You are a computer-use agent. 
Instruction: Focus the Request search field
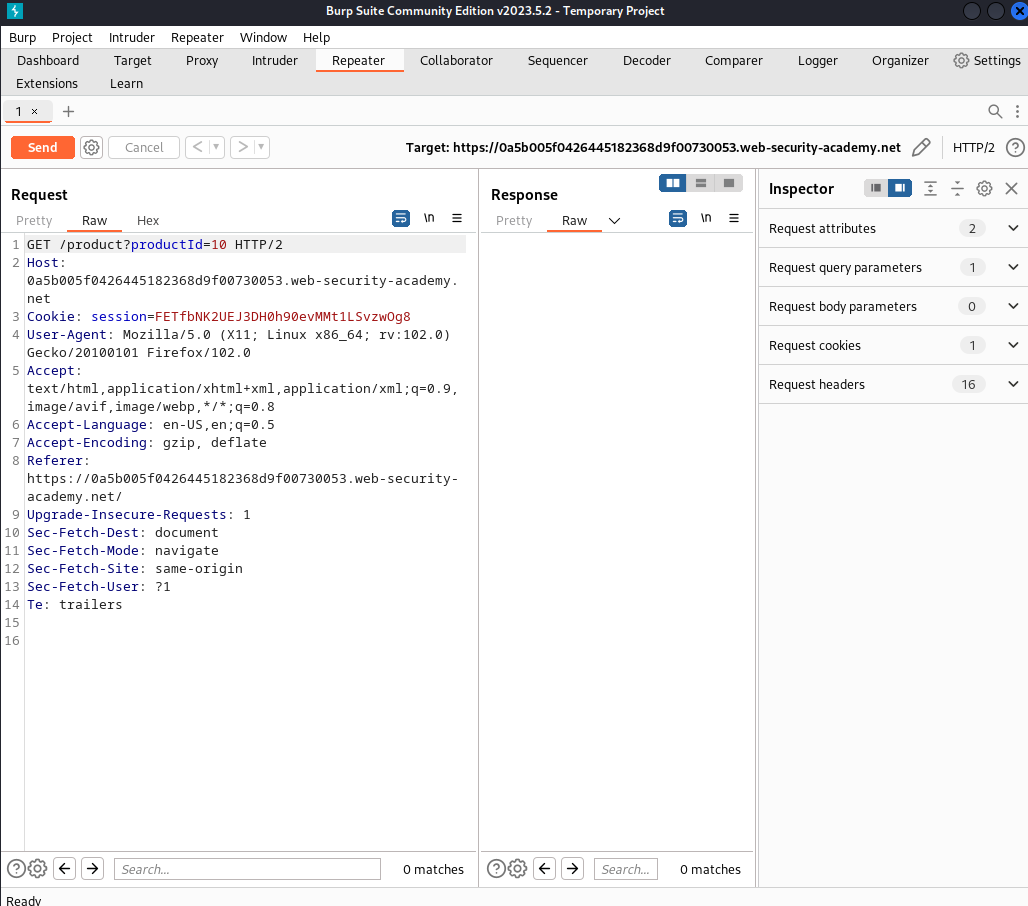pos(247,869)
